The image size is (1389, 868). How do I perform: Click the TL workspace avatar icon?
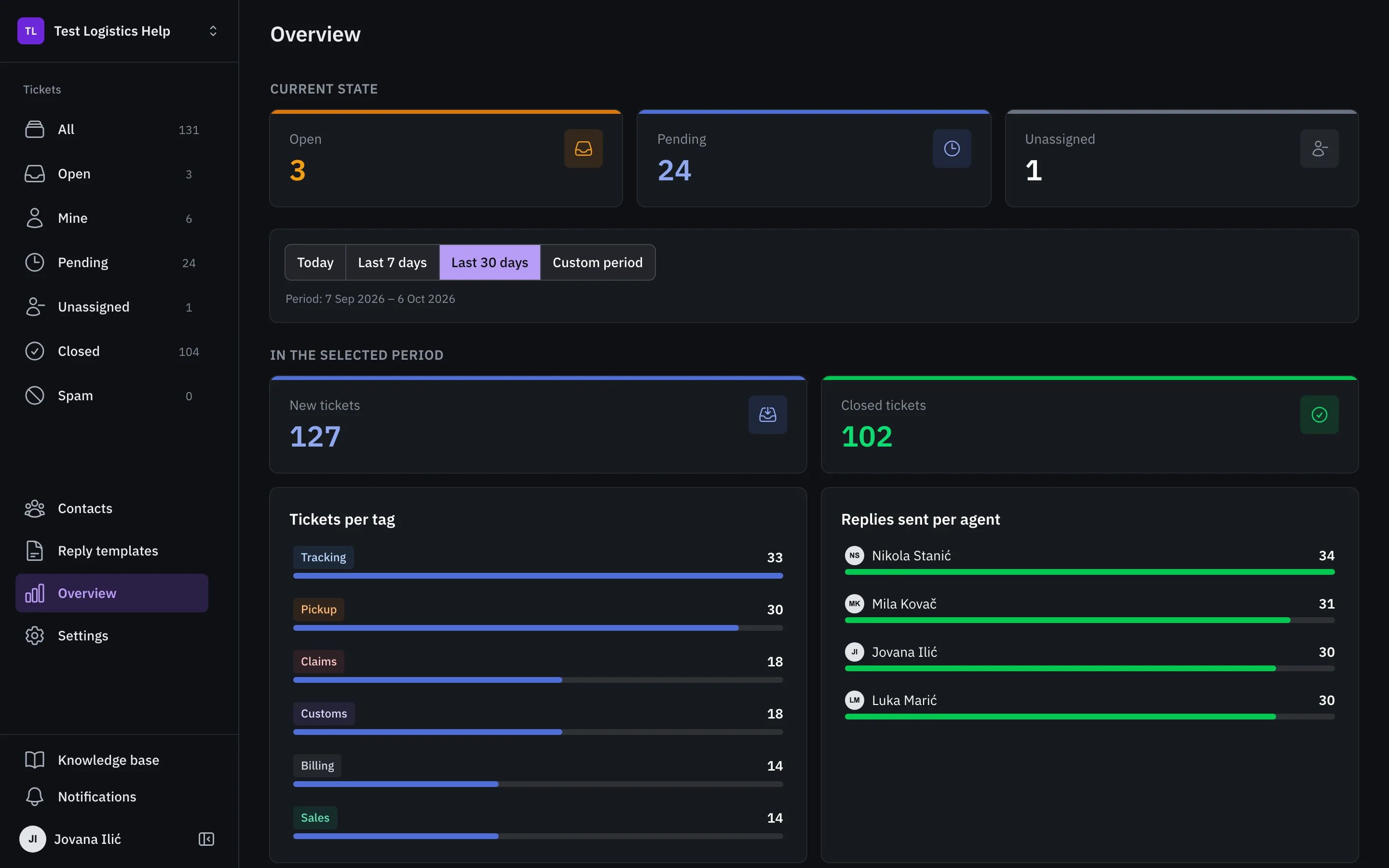[x=30, y=31]
